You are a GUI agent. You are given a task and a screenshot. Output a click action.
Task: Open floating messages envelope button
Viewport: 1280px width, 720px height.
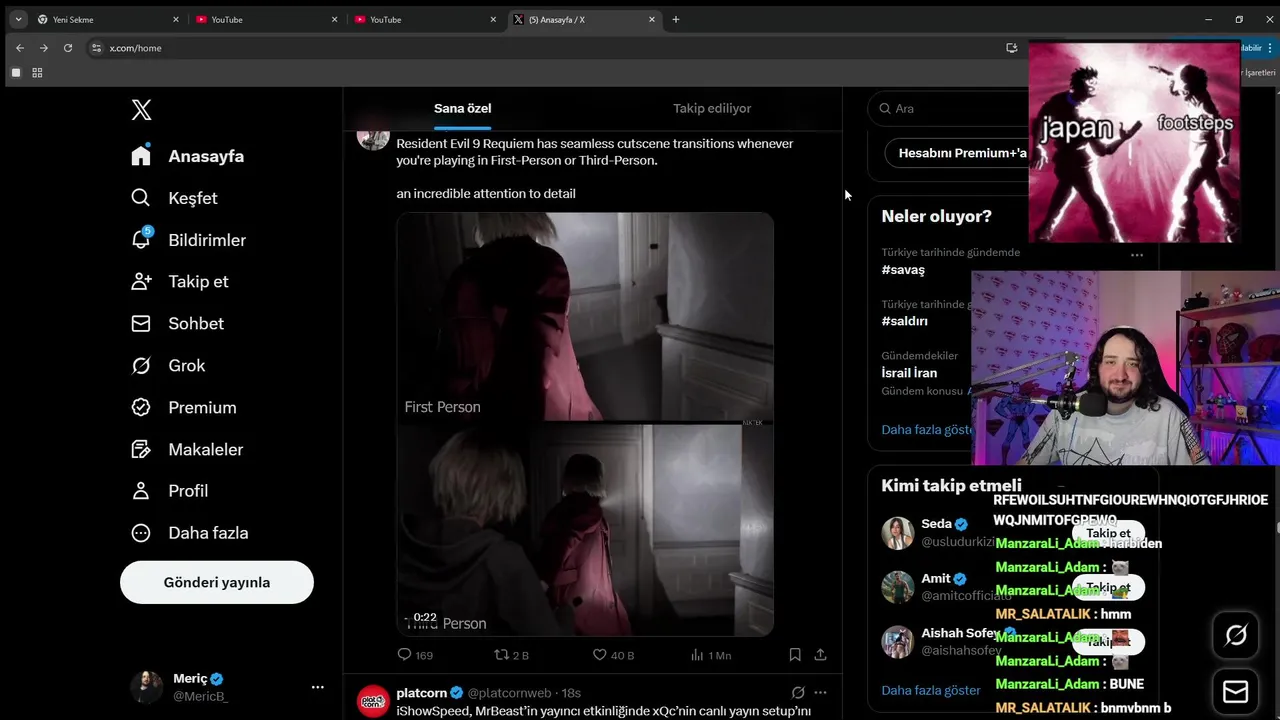pyautogui.click(x=1236, y=692)
